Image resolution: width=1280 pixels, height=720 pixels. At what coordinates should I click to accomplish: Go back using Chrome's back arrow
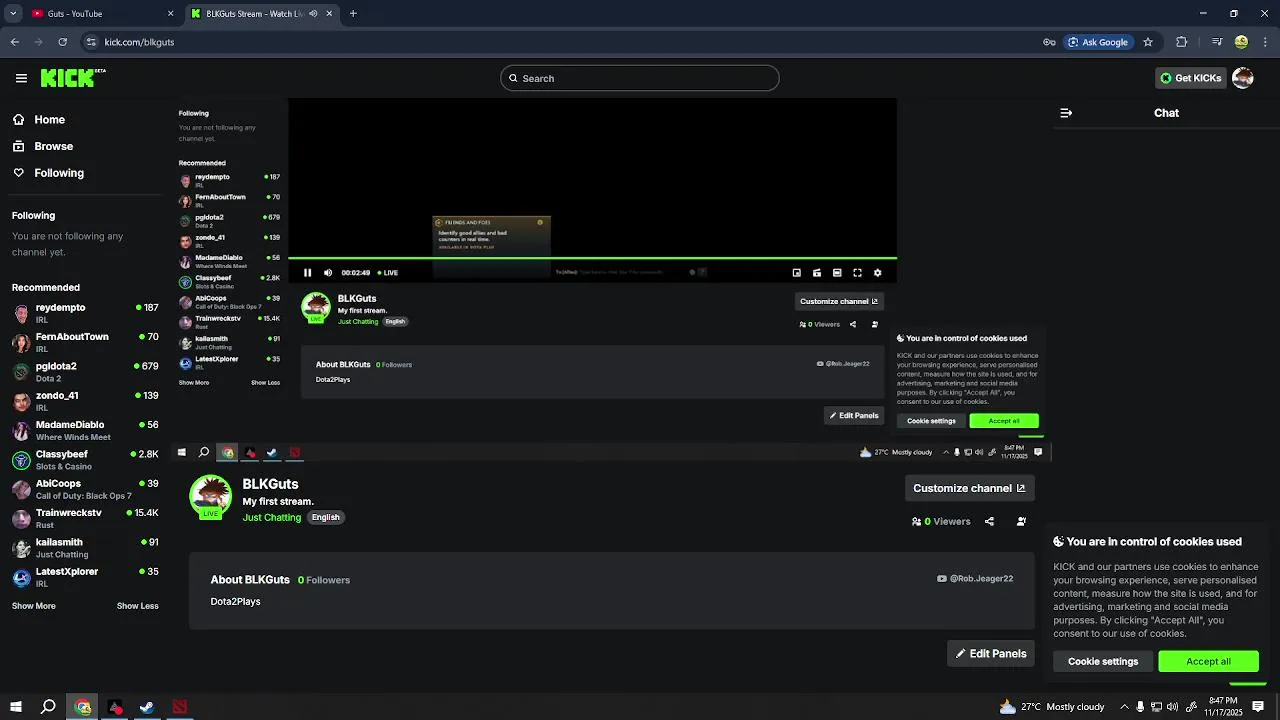click(14, 42)
